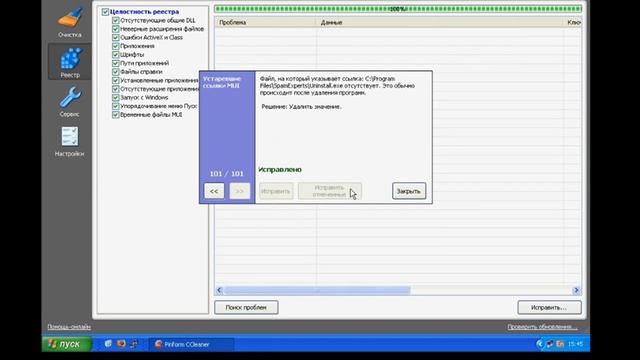Click the language indicator in tray
This screenshot has height=360, width=640.
pyautogui.click(x=560, y=344)
